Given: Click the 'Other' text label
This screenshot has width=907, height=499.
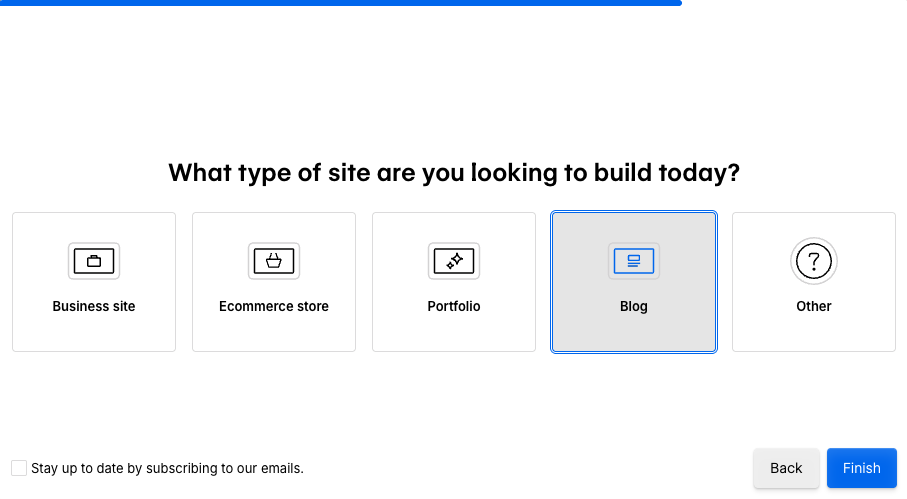Looking at the screenshot, I should click(x=813, y=306).
